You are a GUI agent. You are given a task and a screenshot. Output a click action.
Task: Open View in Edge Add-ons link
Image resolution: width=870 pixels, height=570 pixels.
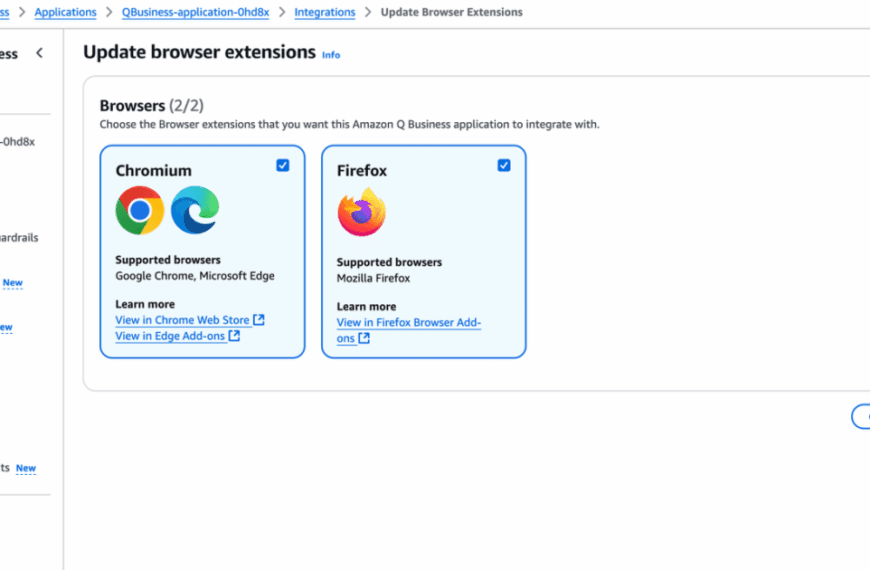point(178,336)
